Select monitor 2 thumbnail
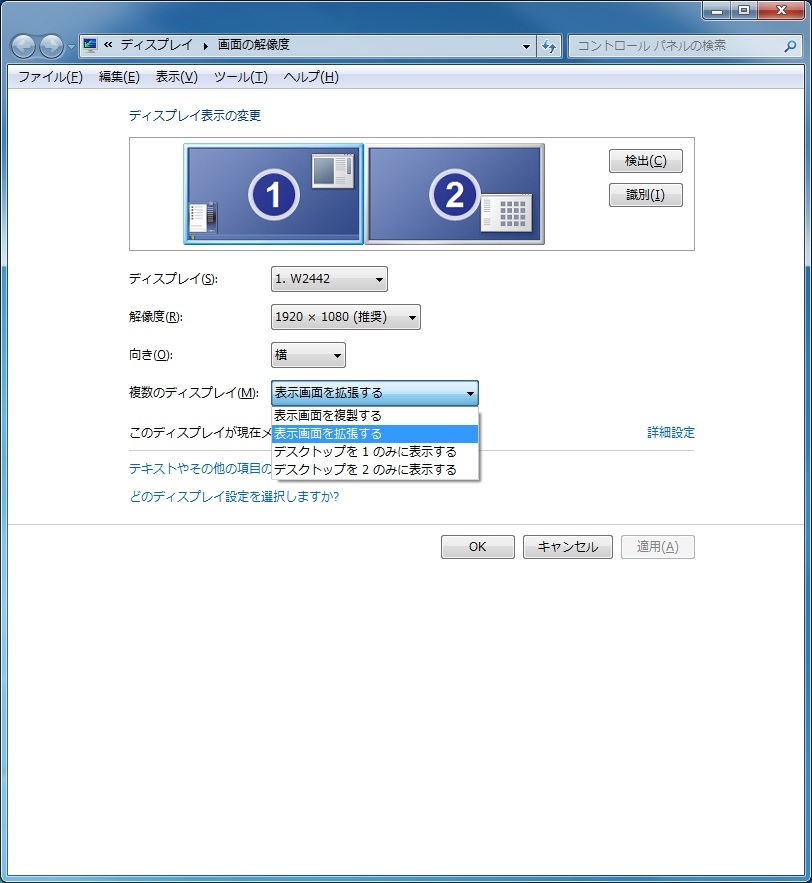 pos(455,194)
